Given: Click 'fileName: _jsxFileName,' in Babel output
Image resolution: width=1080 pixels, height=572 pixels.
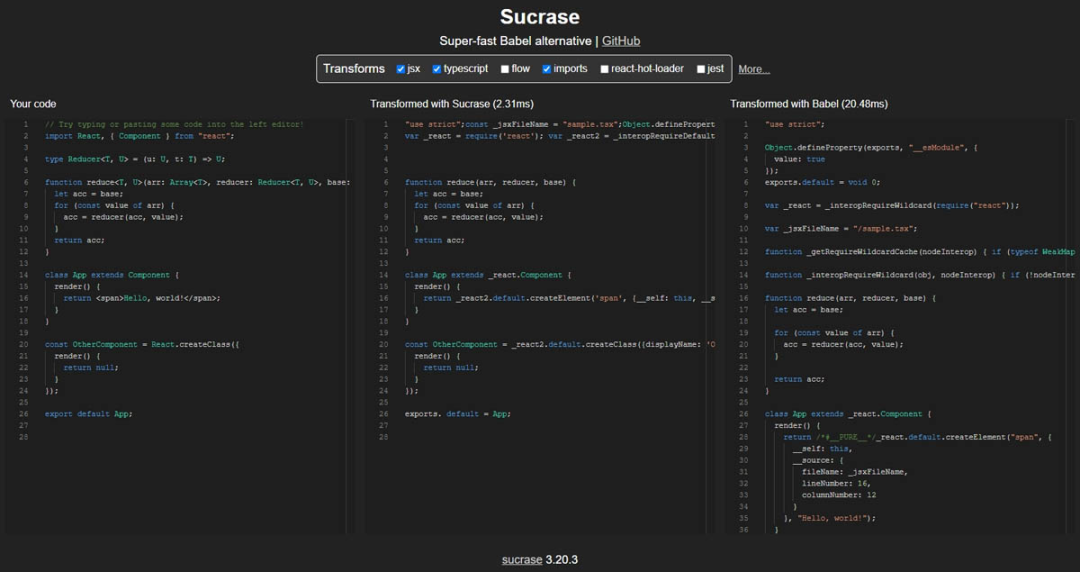Looking at the screenshot, I should 855,472.
